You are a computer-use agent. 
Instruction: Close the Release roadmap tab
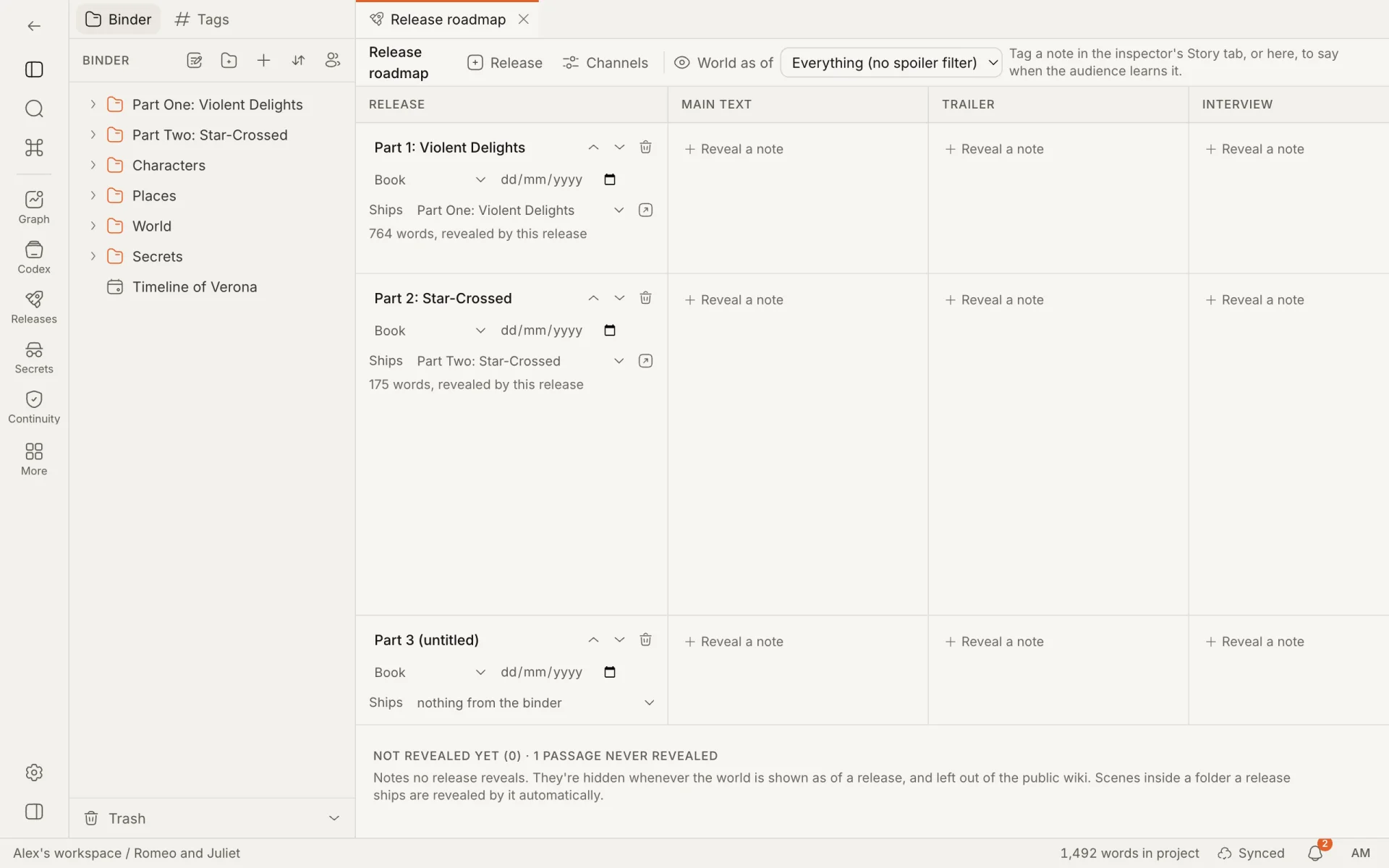[524, 20]
